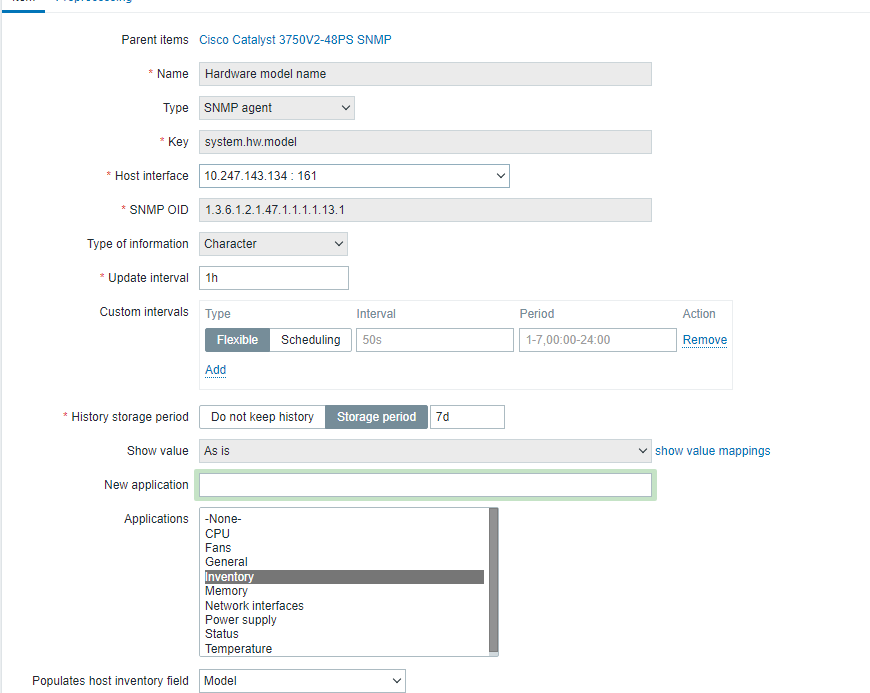This screenshot has height=693, width=870.
Task: Remove the custom interval row
Action: [704, 340]
